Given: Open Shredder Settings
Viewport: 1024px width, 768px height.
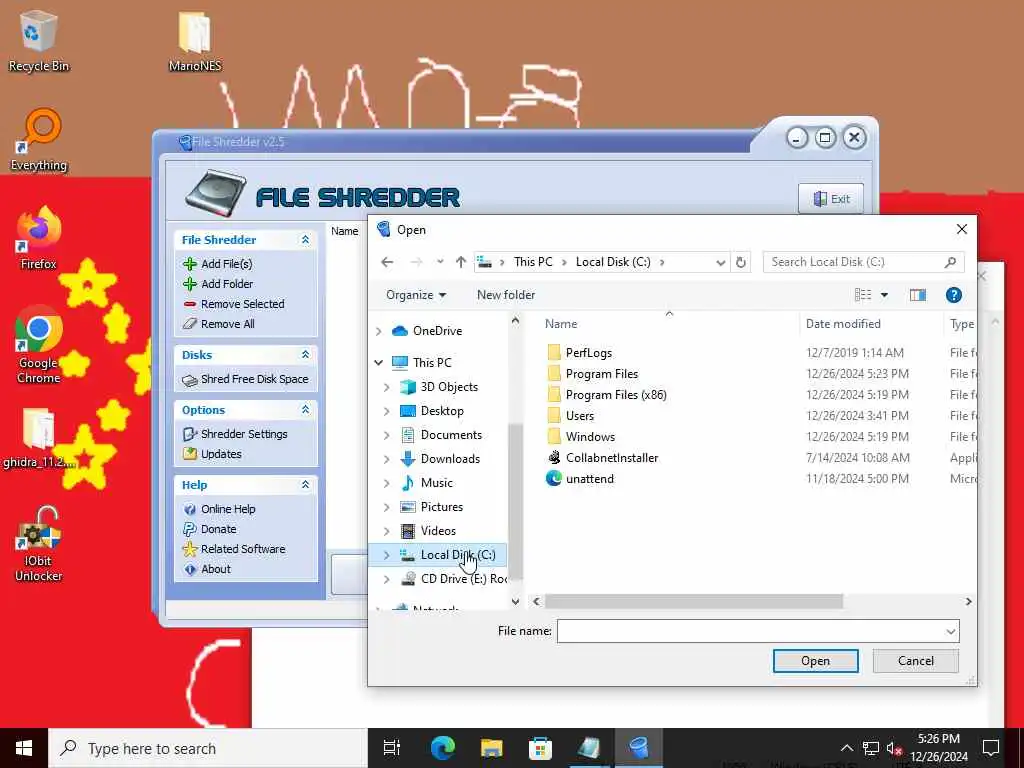Looking at the screenshot, I should pos(244,434).
